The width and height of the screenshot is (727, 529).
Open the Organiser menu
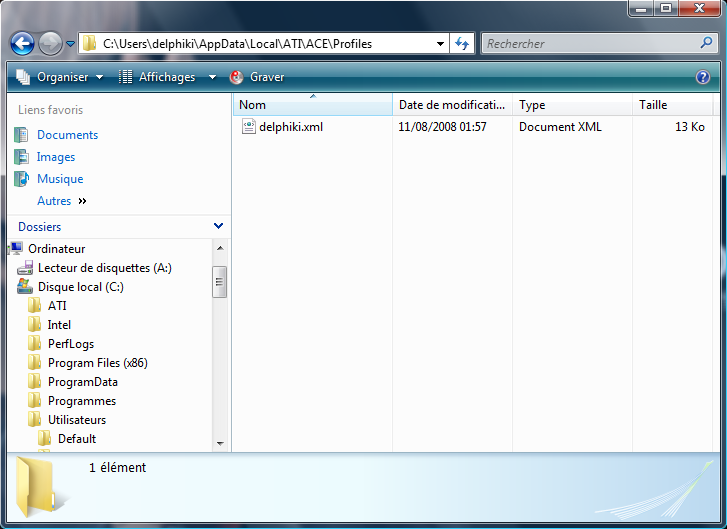pos(60,77)
